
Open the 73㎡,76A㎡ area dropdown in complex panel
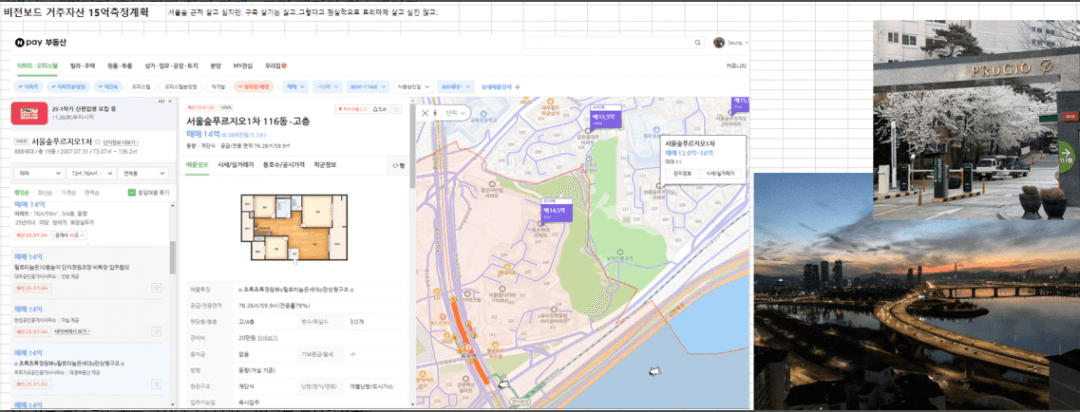click(91, 173)
